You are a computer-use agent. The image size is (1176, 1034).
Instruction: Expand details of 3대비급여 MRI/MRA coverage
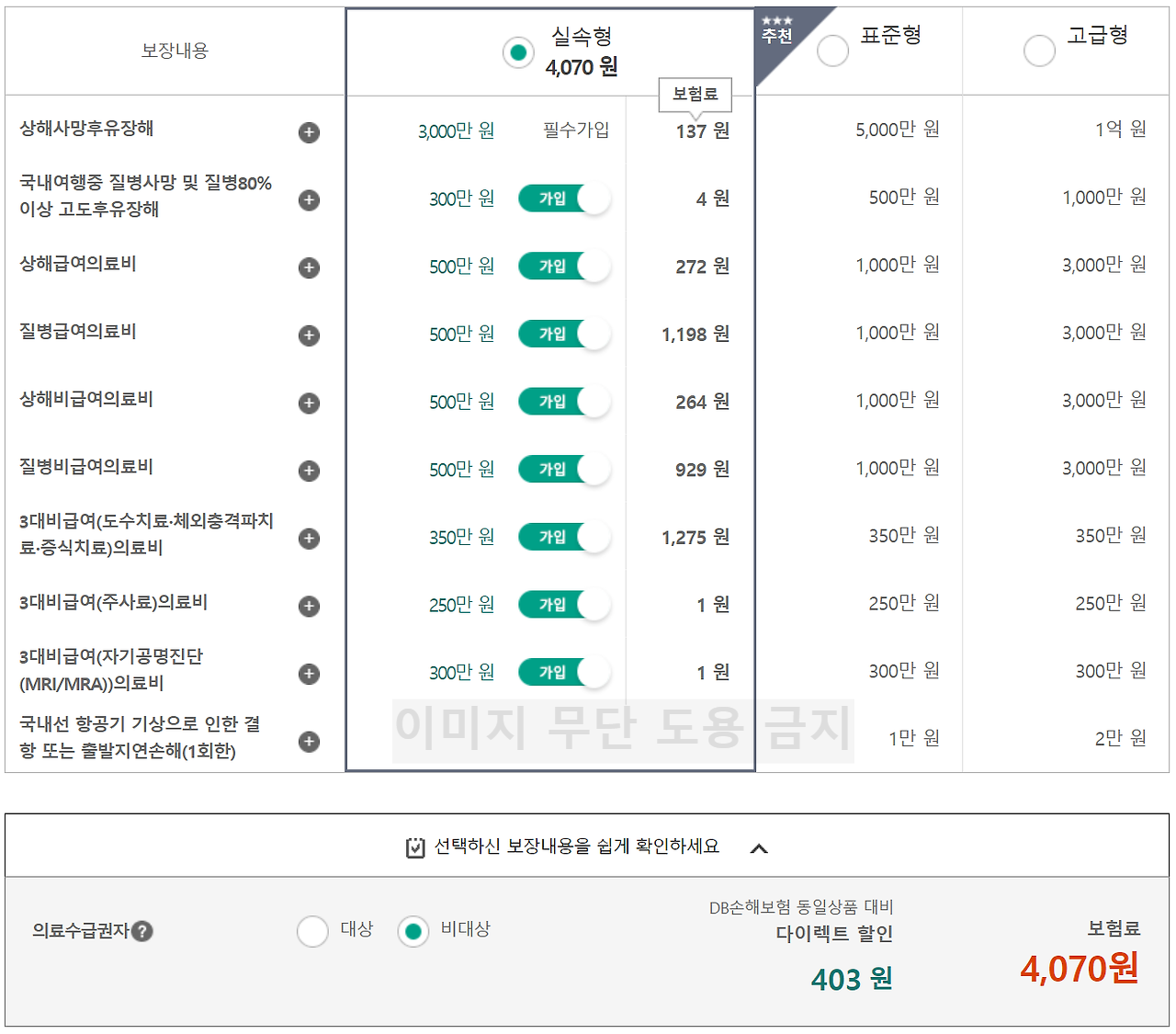(309, 673)
